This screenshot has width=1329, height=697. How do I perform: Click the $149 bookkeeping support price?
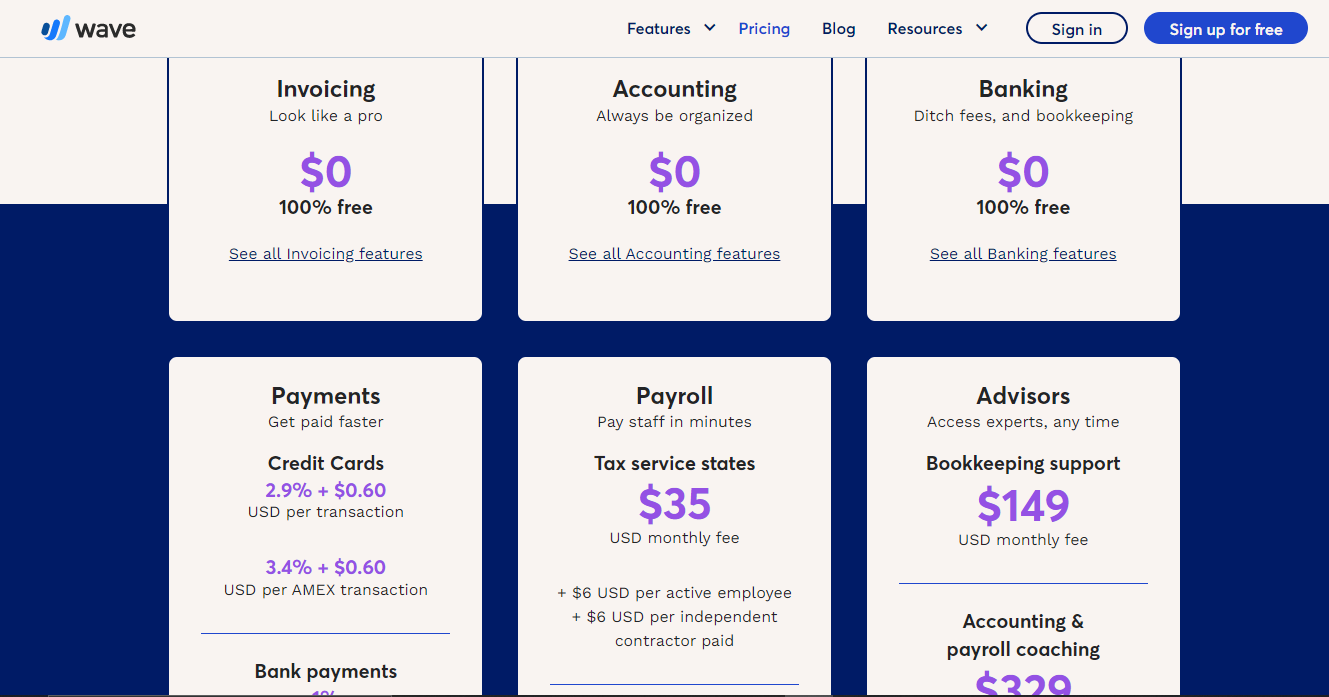pos(1023,506)
